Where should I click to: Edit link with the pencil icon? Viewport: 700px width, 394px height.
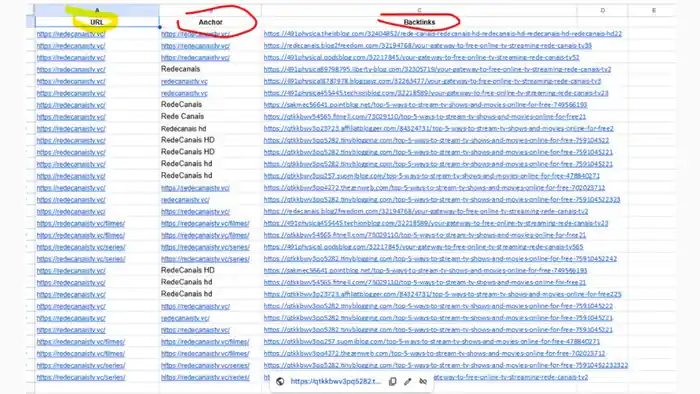click(x=408, y=382)
